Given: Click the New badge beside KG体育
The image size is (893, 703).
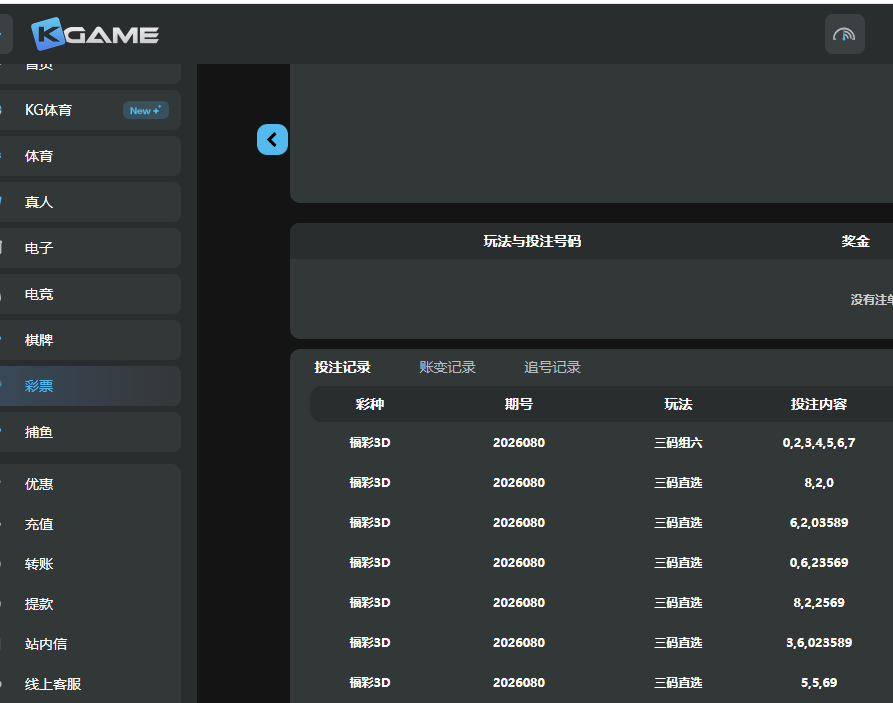Looking at the screenshot, I should [146, 110].
